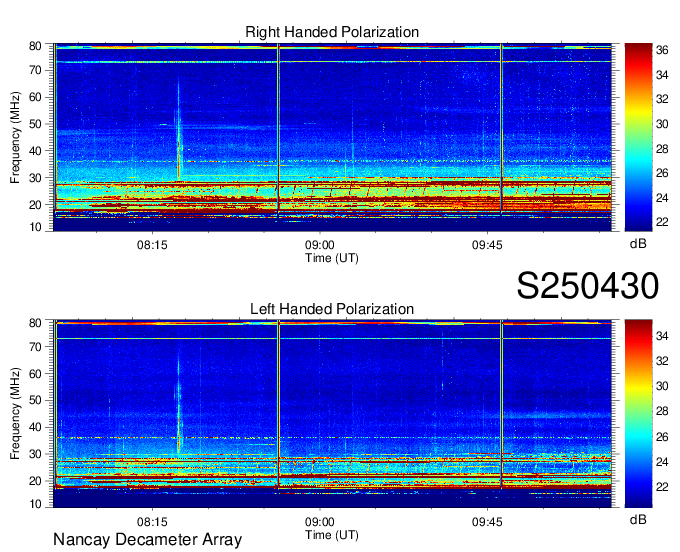The width and height of the screenshot is (680, 552).
Task: Click the 60 MHz tick of the Left Handed plot
Action: [35, 373]
